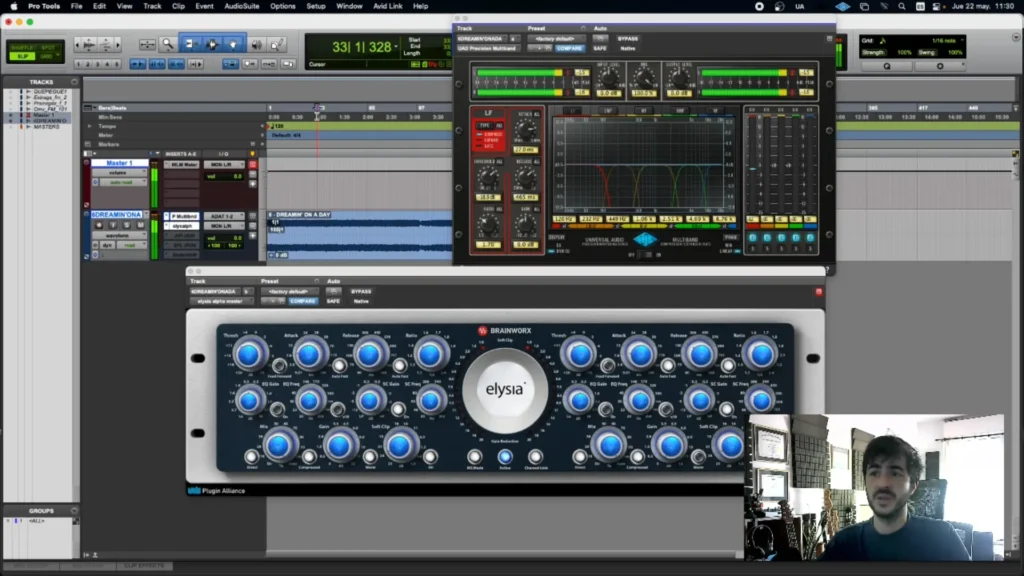This screenshot has height=576, width=1024.
Task: Open macOS Spotlight search
Action: tap(901, 7)
